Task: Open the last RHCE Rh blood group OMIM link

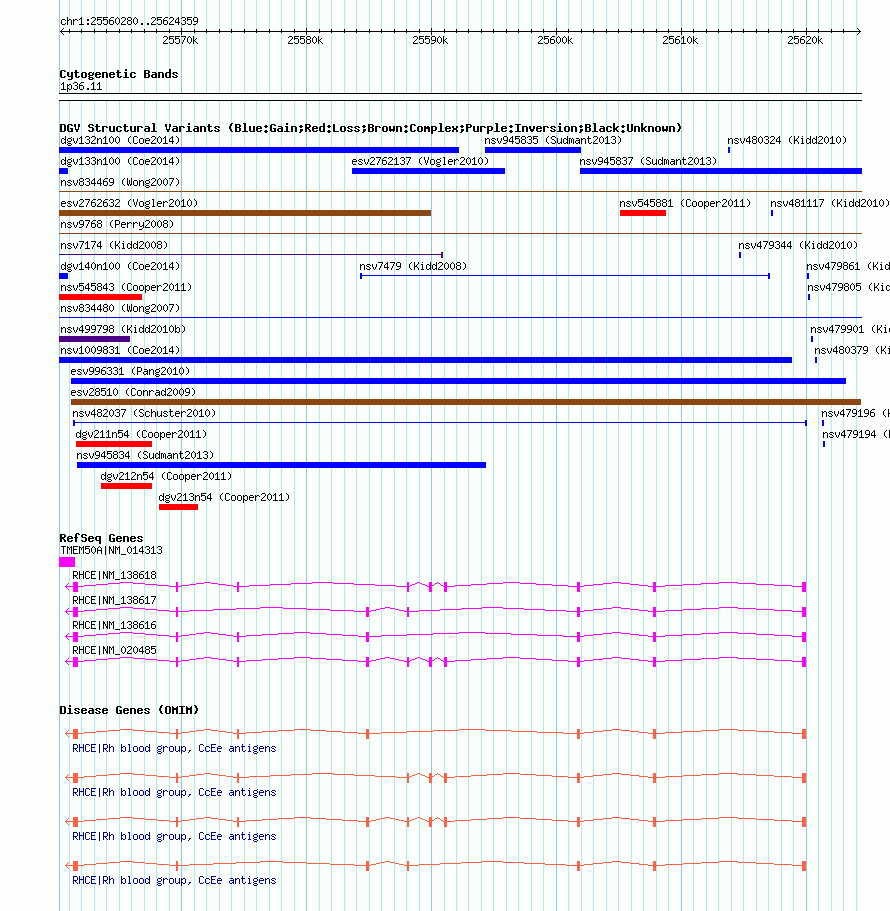Action: pyautogui.click(x=174, y=880)
